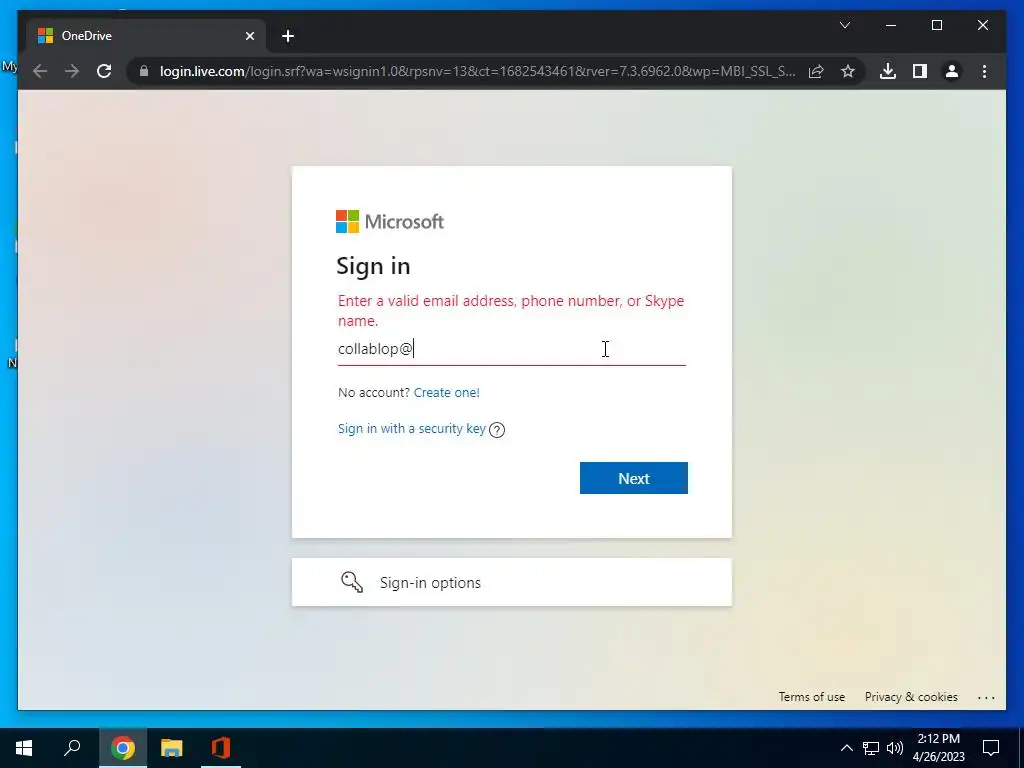Close the Chrome window

(982, 25)
